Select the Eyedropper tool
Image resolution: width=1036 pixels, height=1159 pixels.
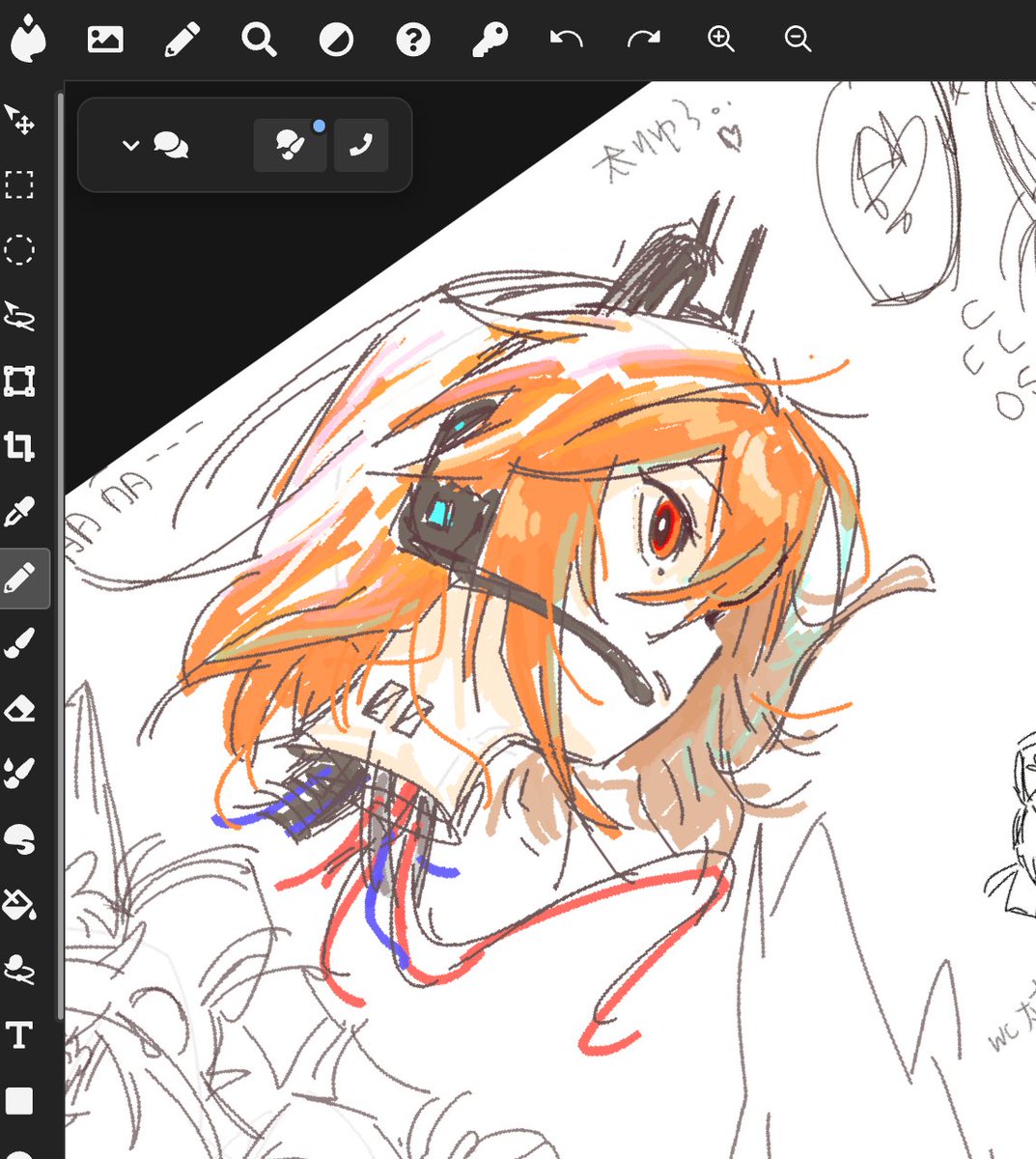pyautogui.click(x=19, y=512)
